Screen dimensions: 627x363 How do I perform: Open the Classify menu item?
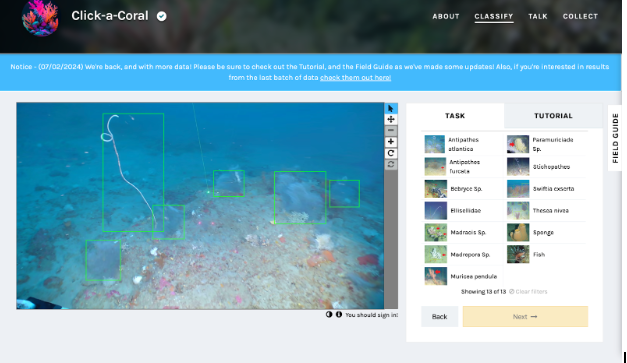tap(494, 16)
